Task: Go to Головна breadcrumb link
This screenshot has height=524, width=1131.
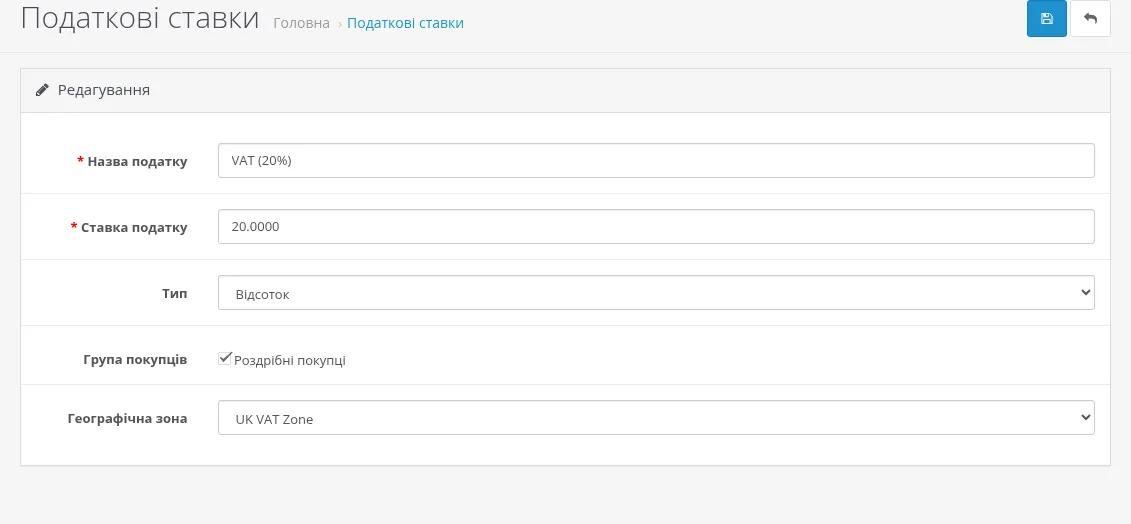Action: tap(302, 23)
